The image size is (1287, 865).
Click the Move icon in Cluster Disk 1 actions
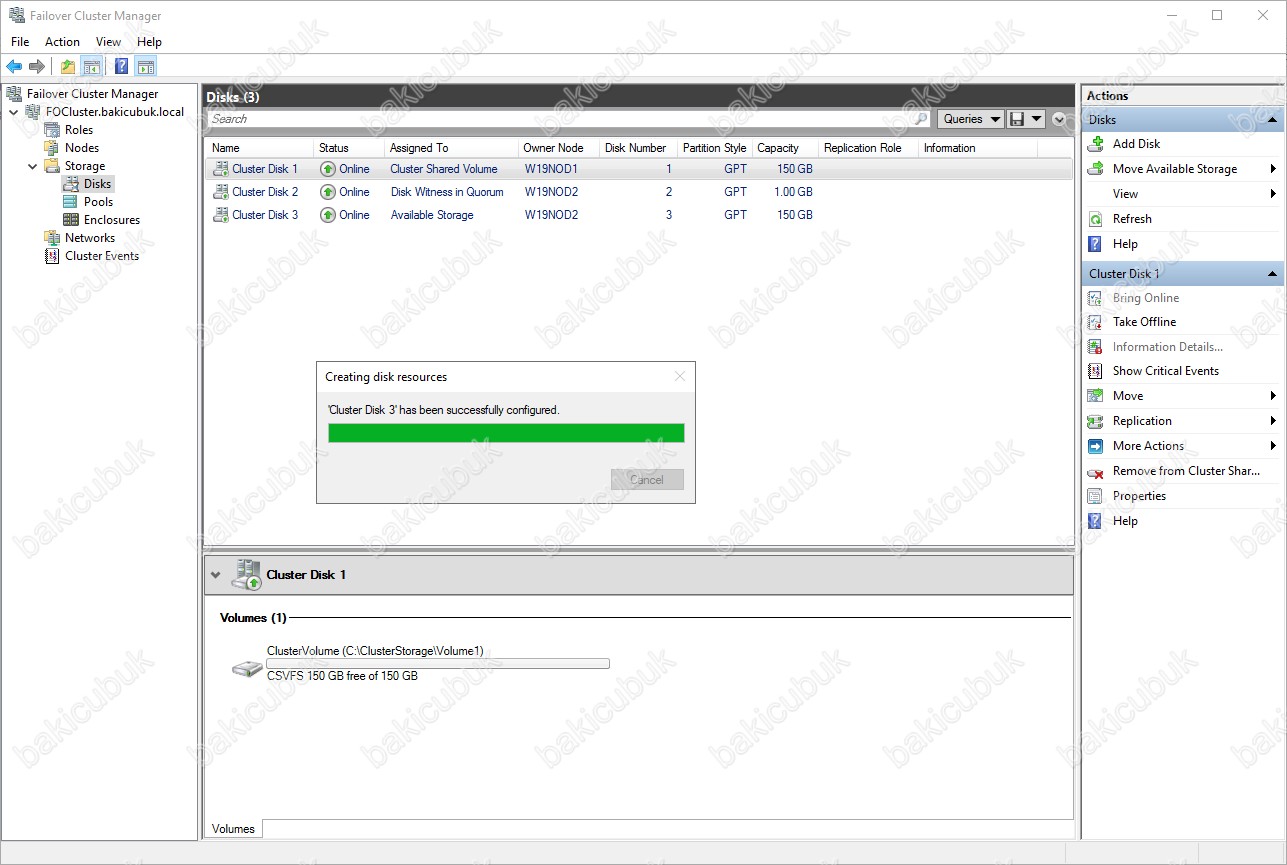[1095, 396]
